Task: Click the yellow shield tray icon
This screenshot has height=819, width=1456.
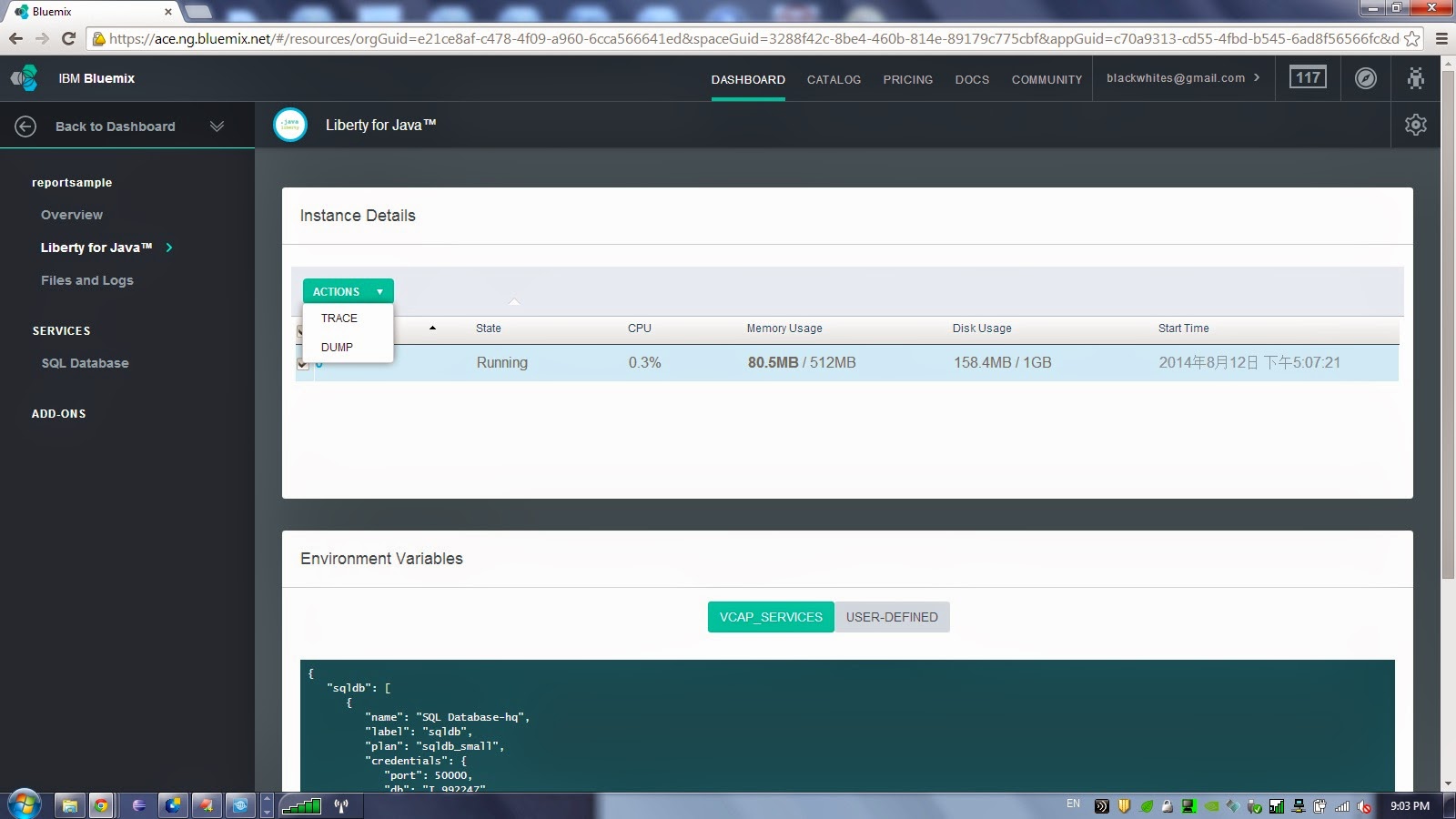Action: (1124, 806)
